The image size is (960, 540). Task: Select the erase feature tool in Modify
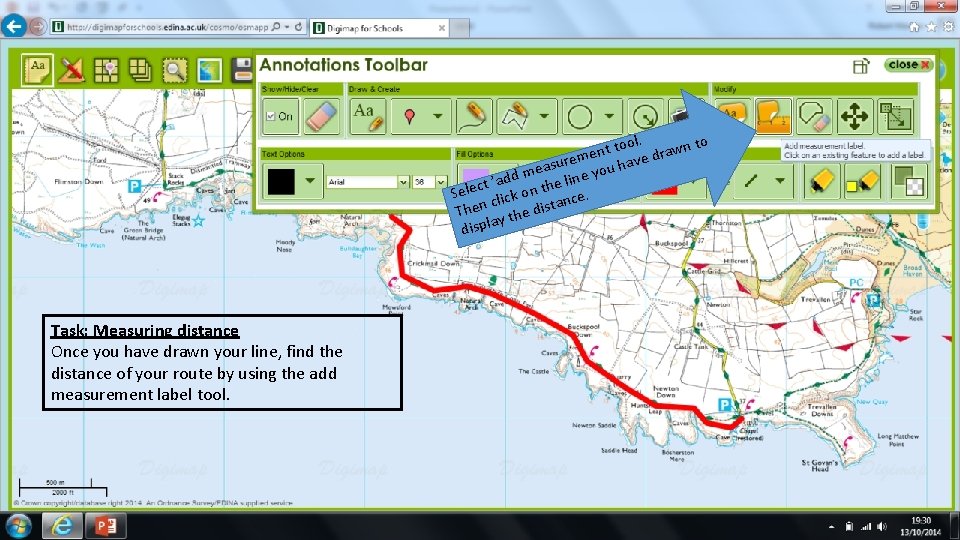pos(814,116)
